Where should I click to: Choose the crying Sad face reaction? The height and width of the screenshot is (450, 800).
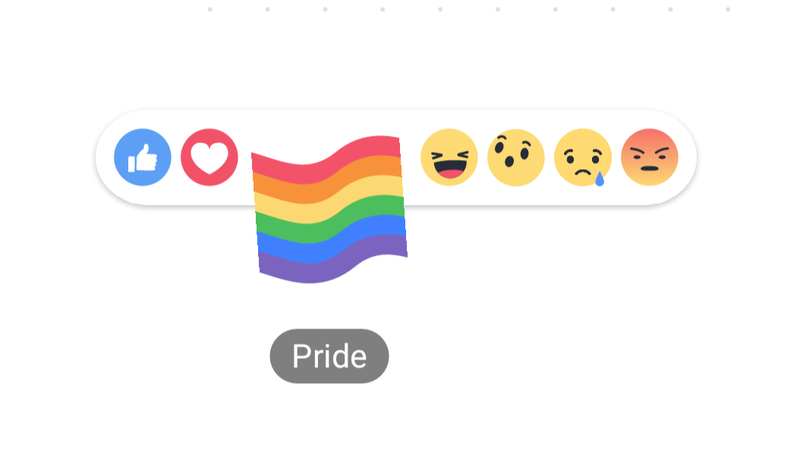click(583, 157)
